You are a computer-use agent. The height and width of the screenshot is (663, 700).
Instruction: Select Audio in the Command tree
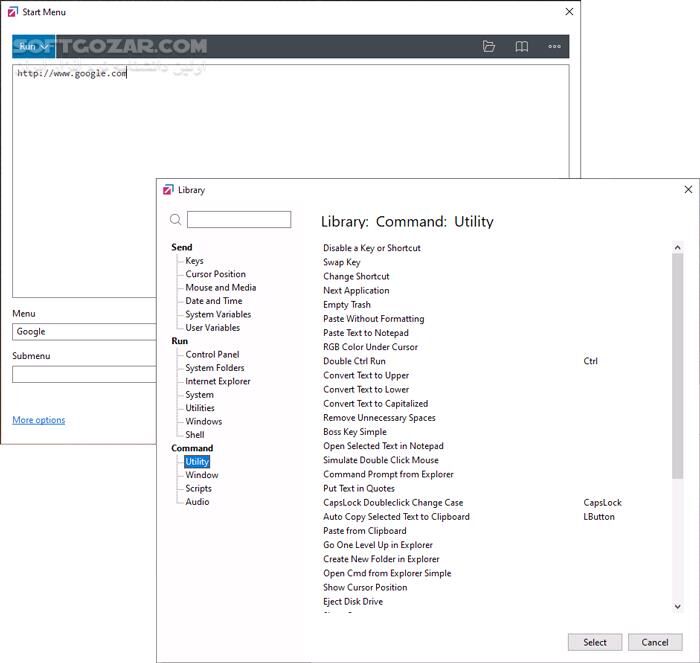click(197, 502)
